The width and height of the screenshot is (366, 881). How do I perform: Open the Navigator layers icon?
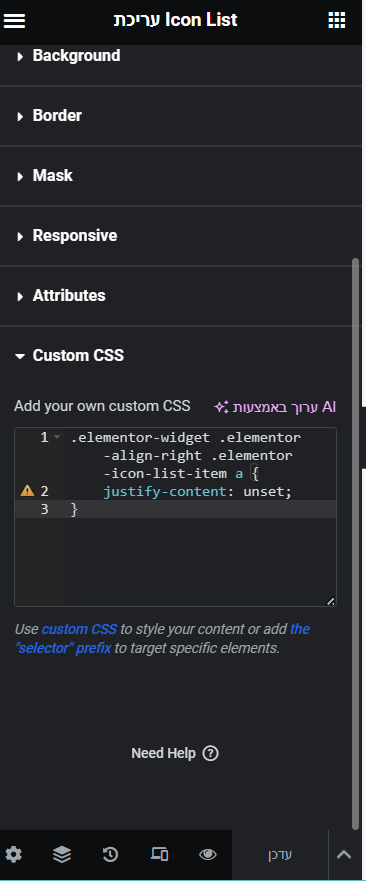[62, 855]
